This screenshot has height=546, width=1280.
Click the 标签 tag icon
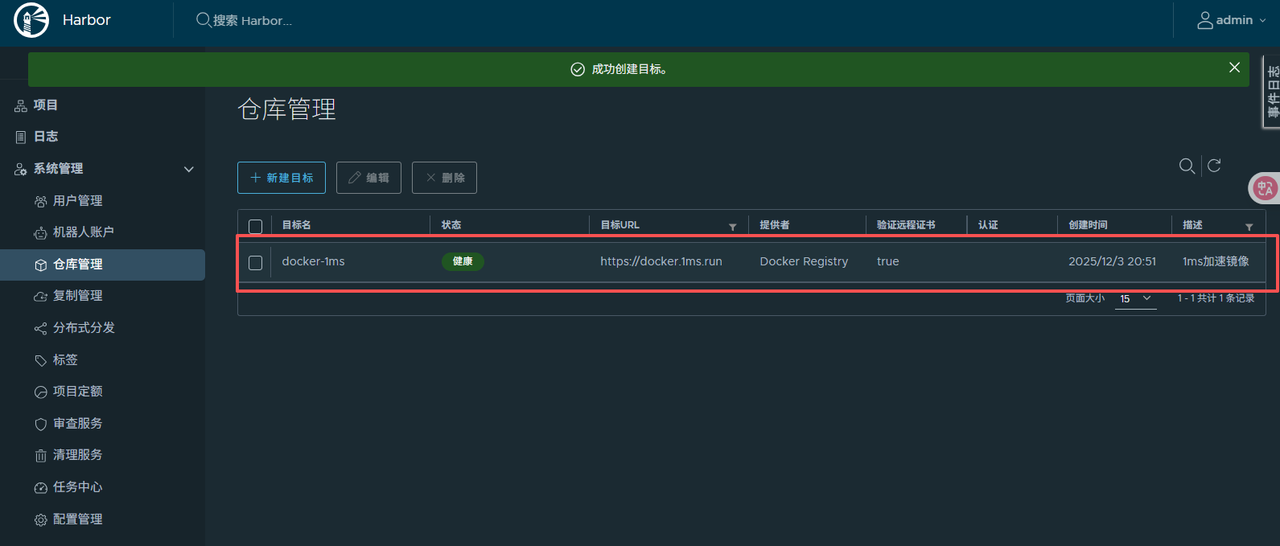[x=41, y=360]
